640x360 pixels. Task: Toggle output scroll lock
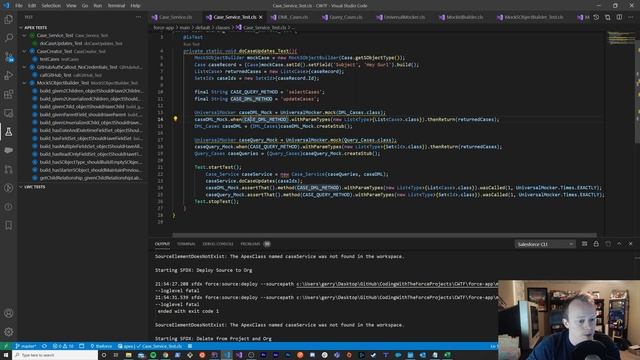[x=596, y=244]
